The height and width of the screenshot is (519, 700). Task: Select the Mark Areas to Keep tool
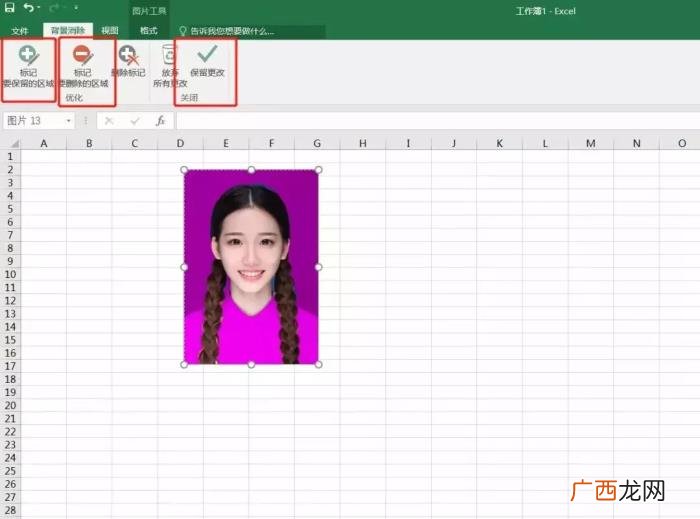tap(28, 66)
